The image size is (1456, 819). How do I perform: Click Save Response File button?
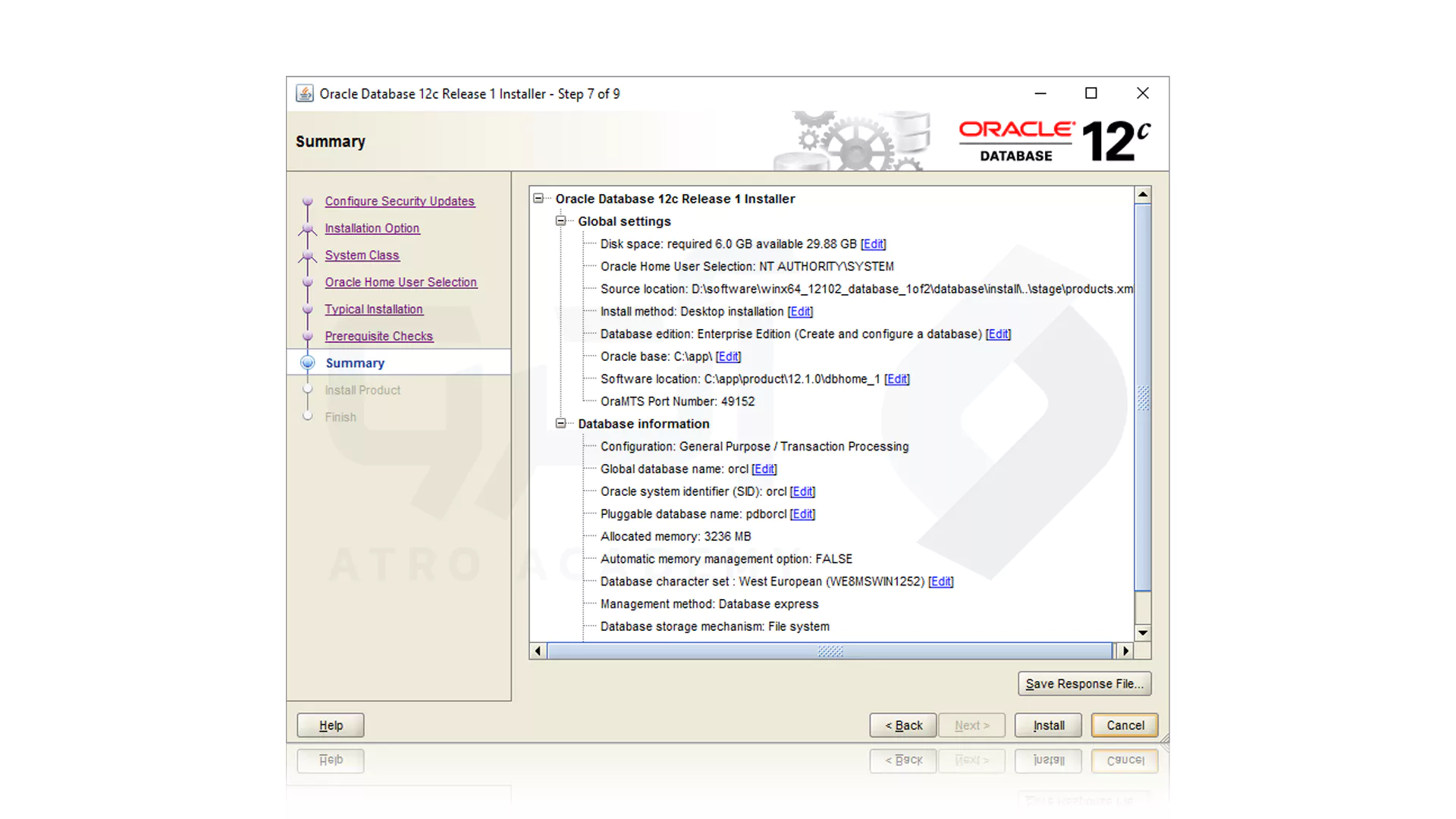[1084, 683]
